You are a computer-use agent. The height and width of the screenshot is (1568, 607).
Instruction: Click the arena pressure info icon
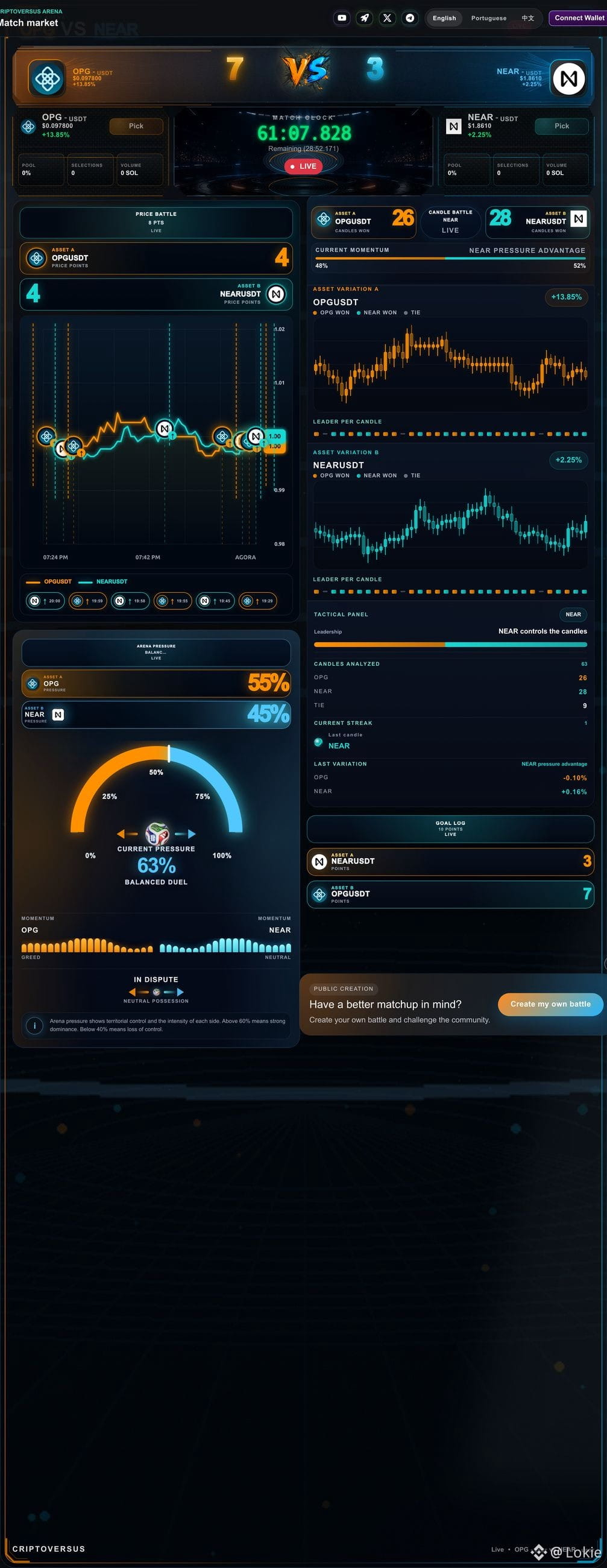tap(35, 1026)
